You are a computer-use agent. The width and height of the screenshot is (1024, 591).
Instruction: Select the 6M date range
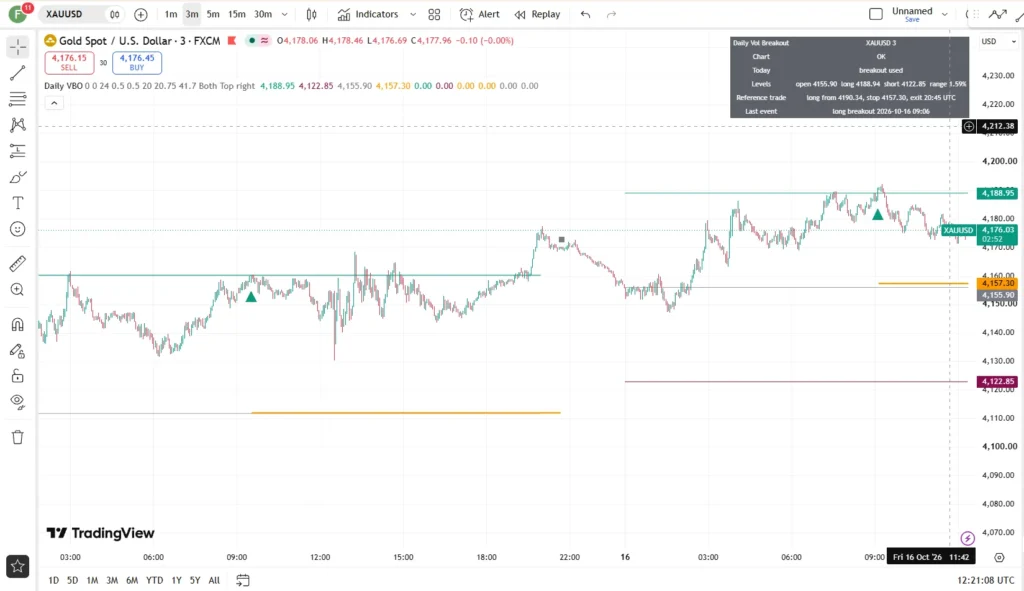(132, 580)
